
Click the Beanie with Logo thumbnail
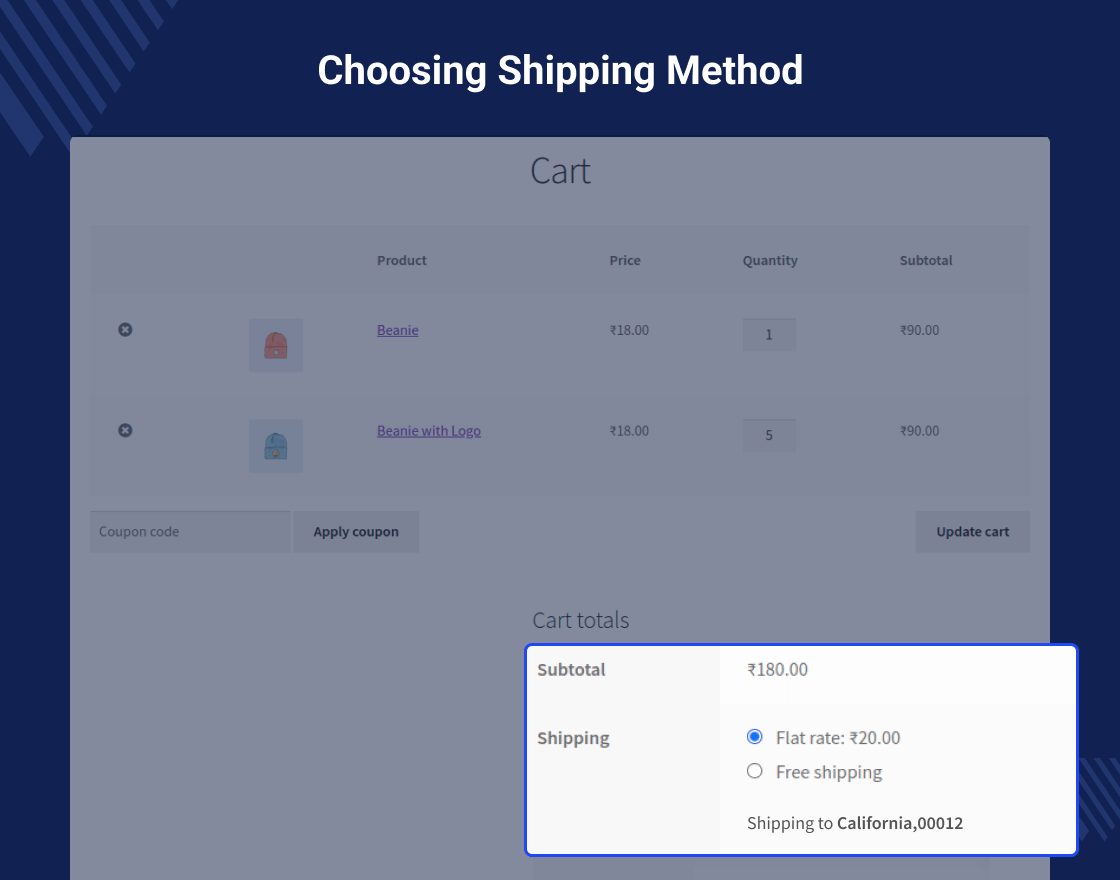point(276,445)
